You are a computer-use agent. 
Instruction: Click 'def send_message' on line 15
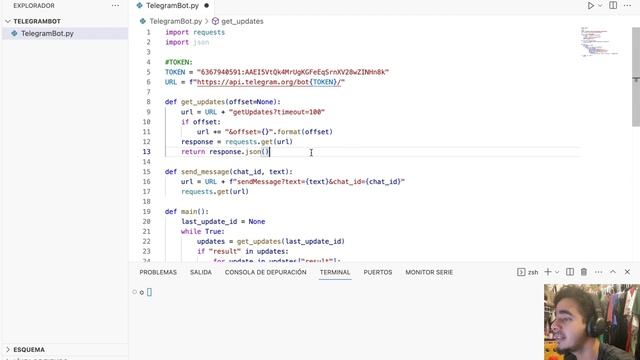197,171
